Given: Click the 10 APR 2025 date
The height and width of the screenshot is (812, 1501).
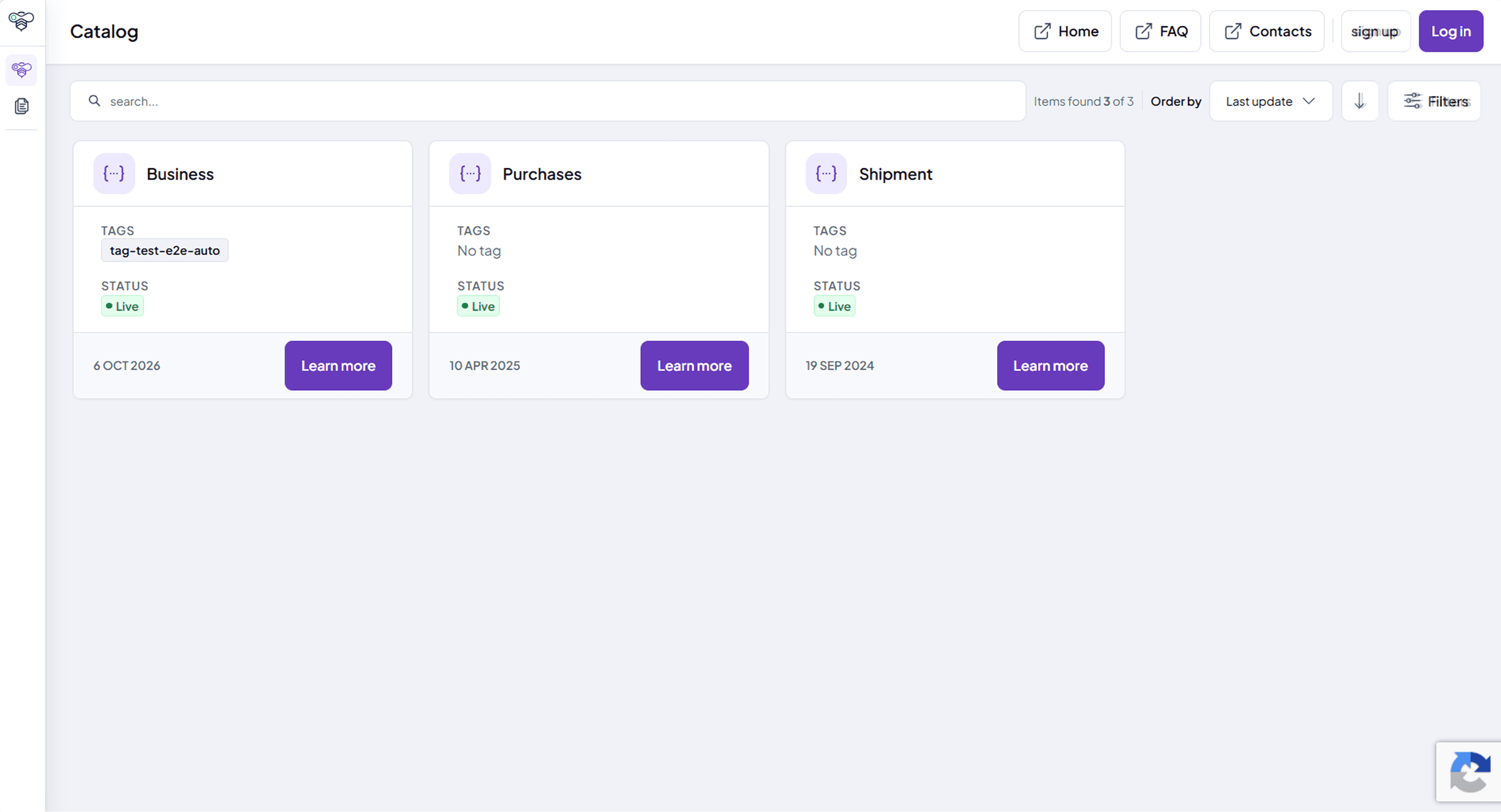Looking at the screenshot, I should click(x=485, y=366).
